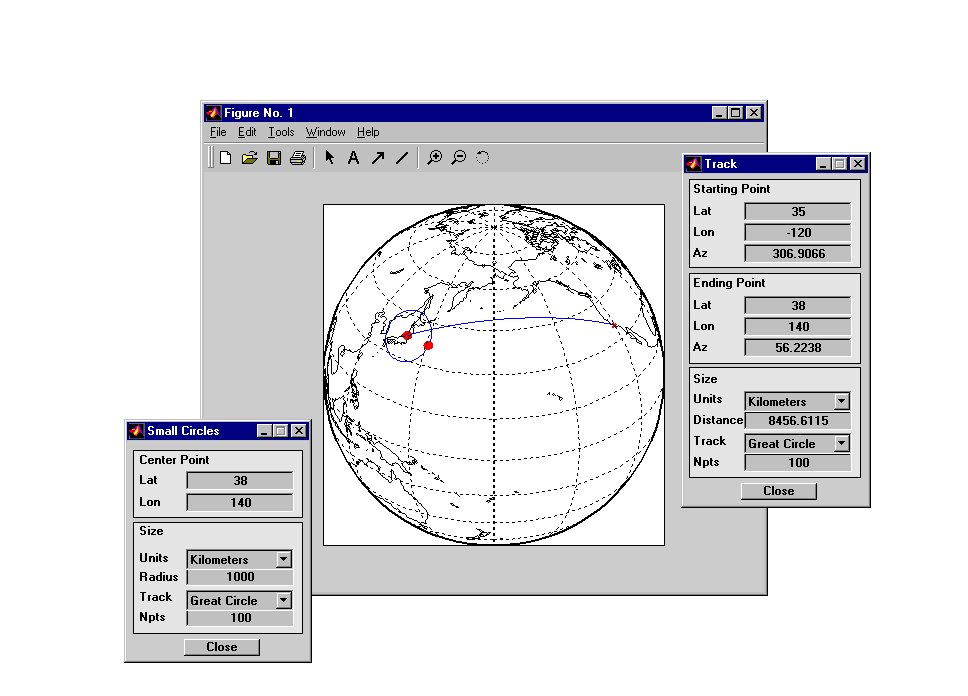Screen dimensions: 968x696
Task: Edit Center Point Lon field in Small Circles
Action: pos(240,503)
